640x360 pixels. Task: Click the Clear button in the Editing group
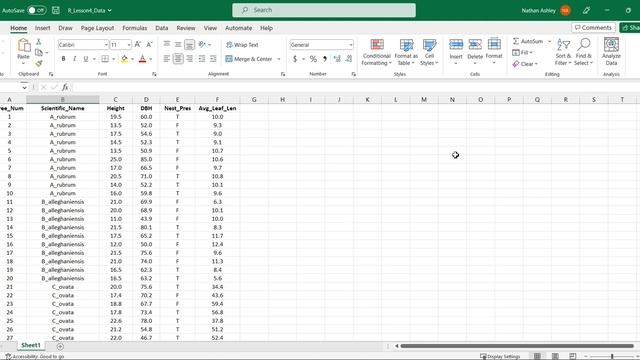525,64
